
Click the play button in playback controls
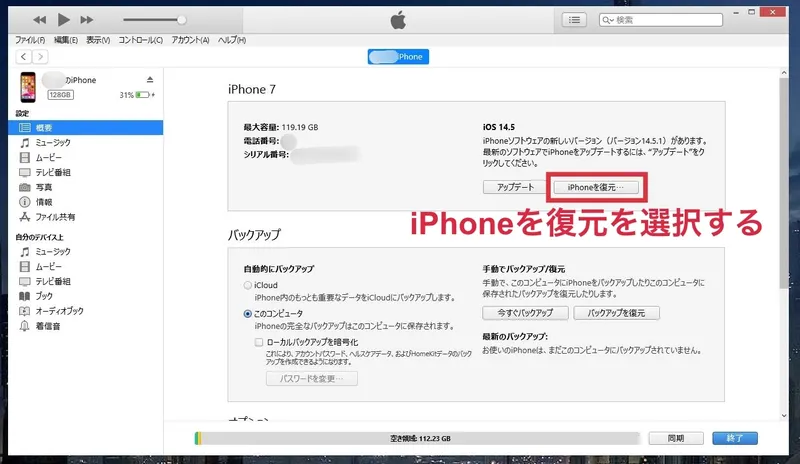tap(64, 19)
